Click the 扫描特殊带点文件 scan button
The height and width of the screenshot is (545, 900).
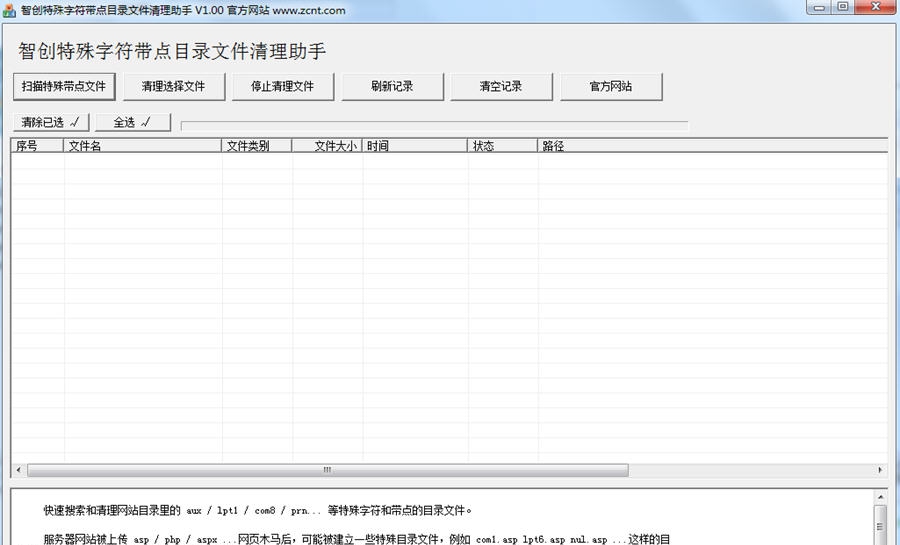click(x=64, y=87)
